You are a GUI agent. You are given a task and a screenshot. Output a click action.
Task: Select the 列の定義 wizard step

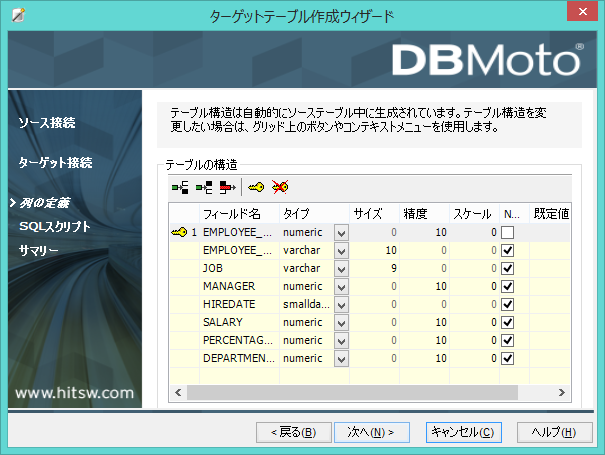click(45, 203)
